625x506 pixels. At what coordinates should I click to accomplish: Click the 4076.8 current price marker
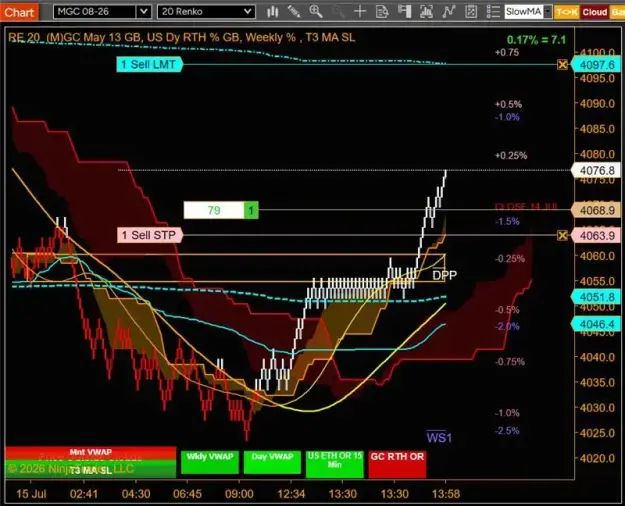coord(596,171)
